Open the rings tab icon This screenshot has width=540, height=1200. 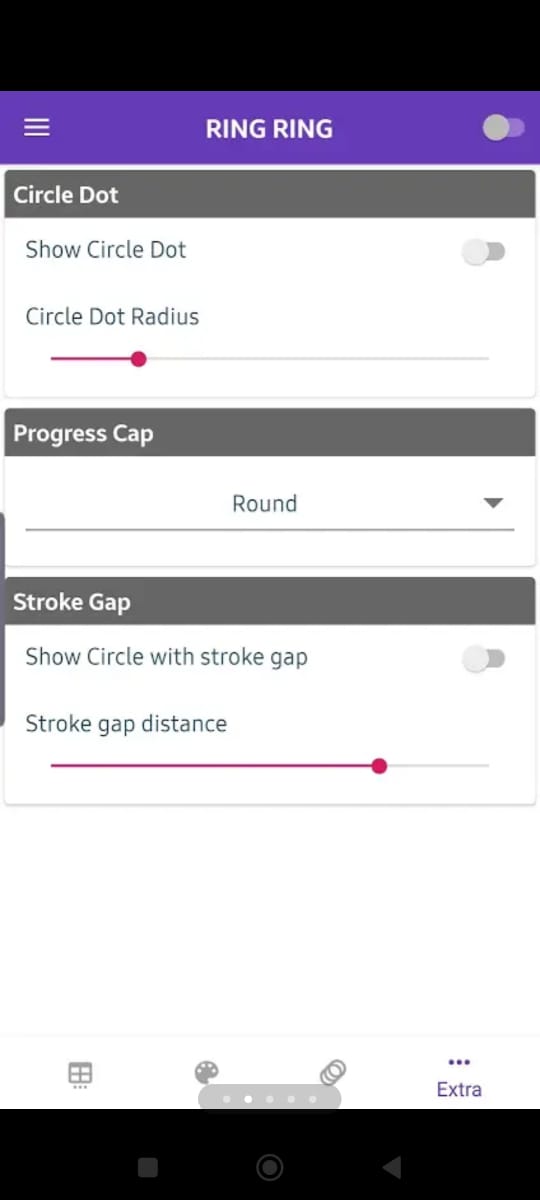(x=333, y=1073)
